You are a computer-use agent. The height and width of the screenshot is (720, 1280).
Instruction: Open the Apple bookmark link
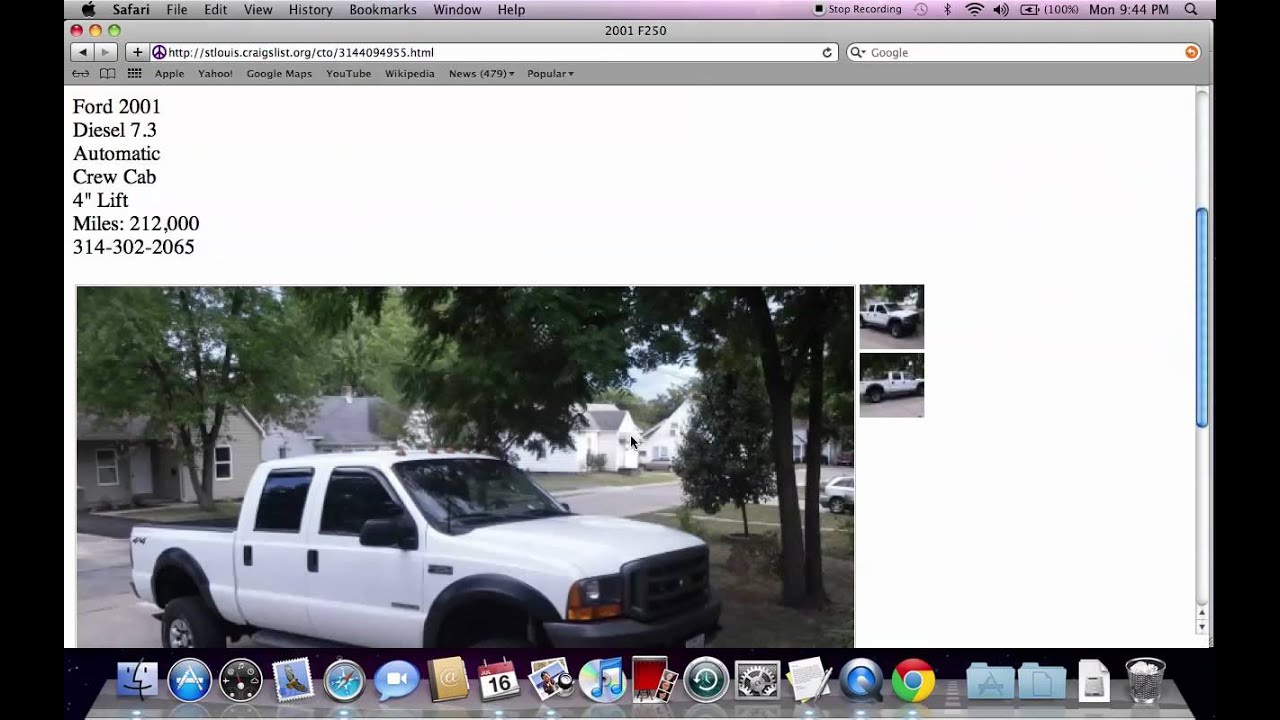(x=169, y=73)
